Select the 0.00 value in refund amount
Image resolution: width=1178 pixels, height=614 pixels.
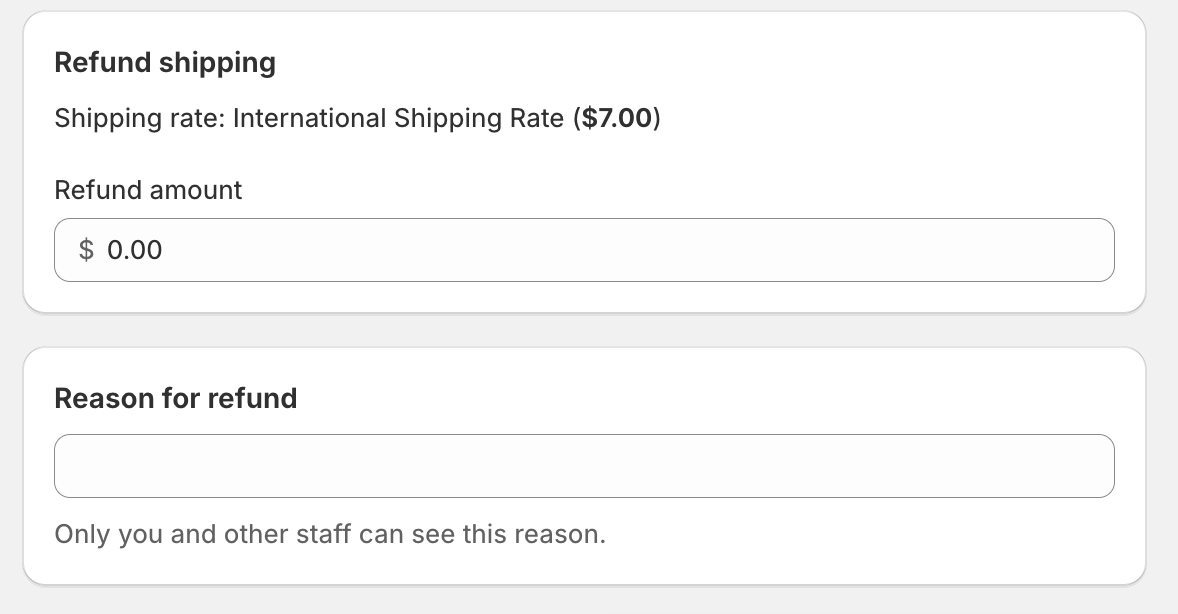[134, 250]
